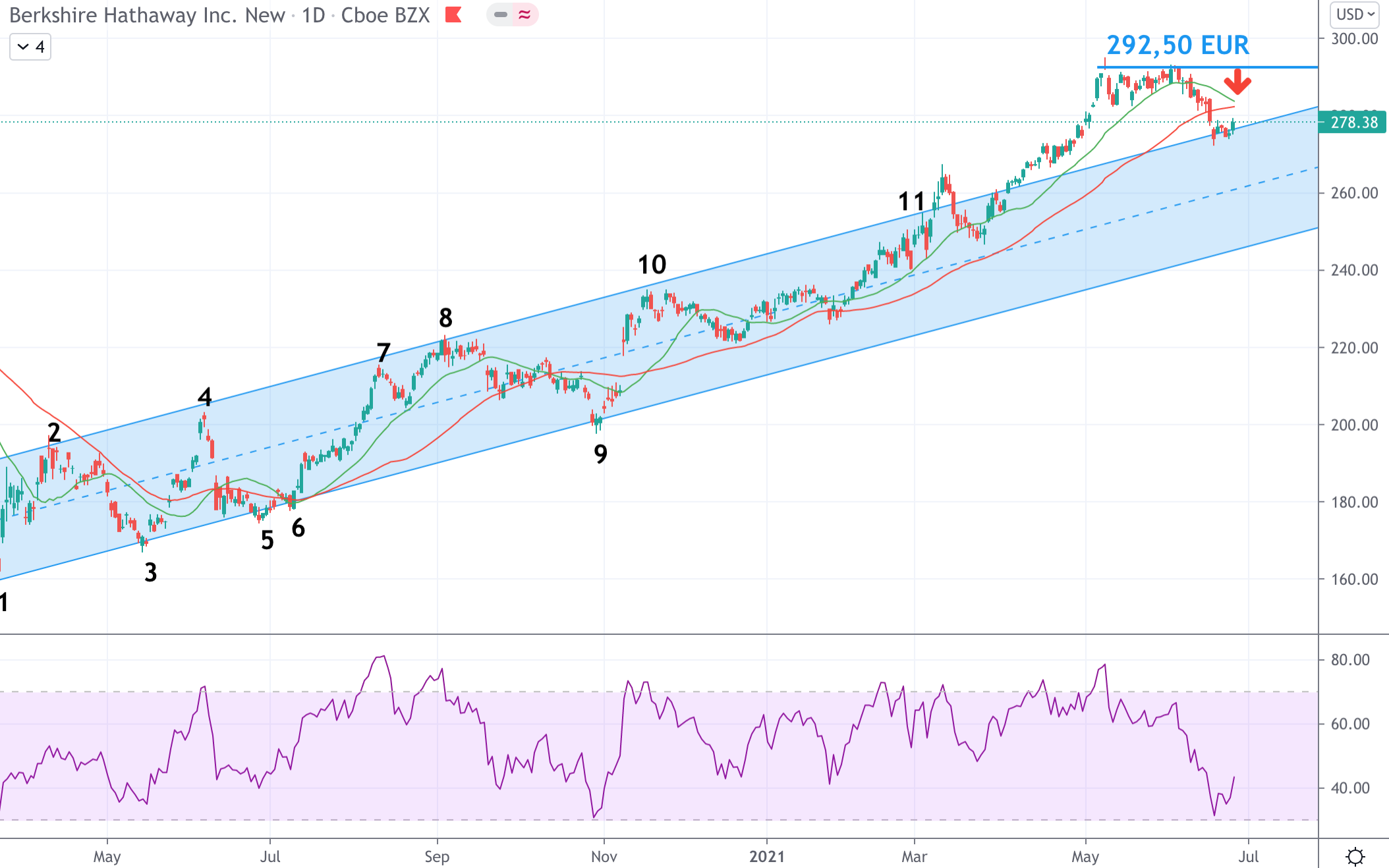1389x868 pixels.
Task: Click the 300.00 price axis label
Action: 1354,39
